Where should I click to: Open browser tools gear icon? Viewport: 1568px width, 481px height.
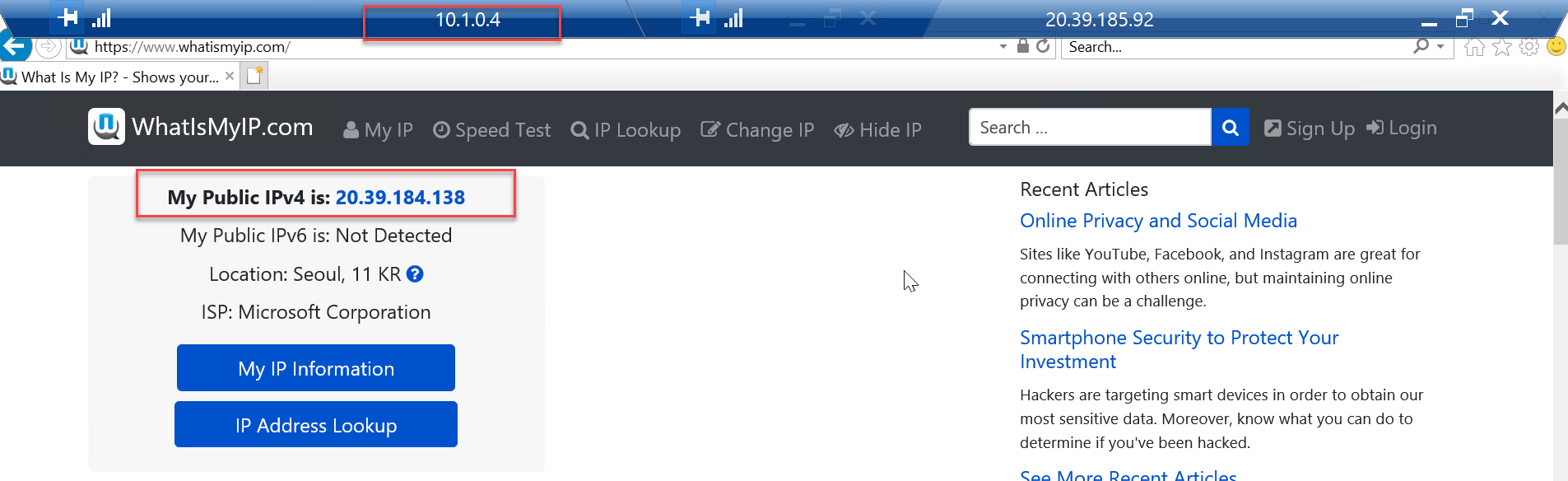click(x=1529, y=47)
